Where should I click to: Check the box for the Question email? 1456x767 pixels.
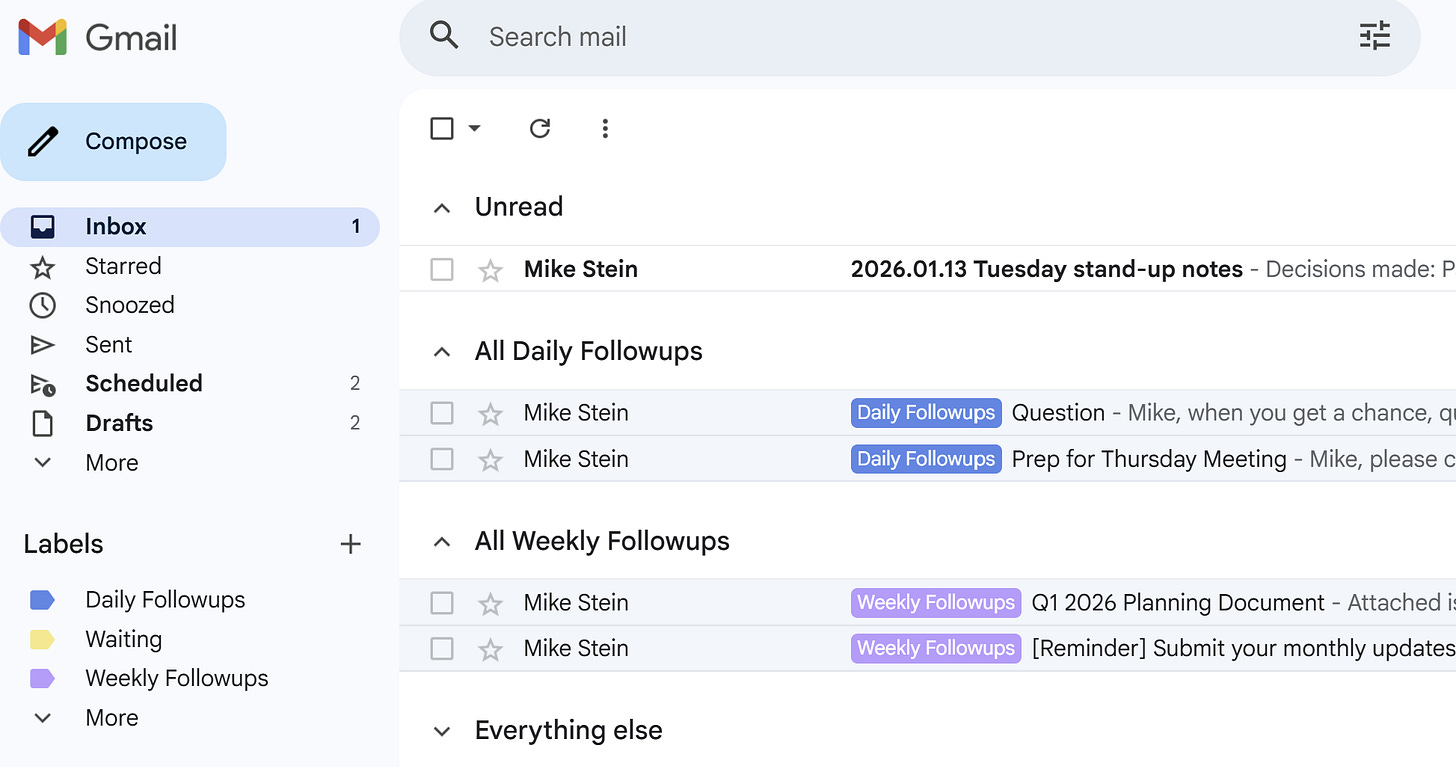point(442,413)
